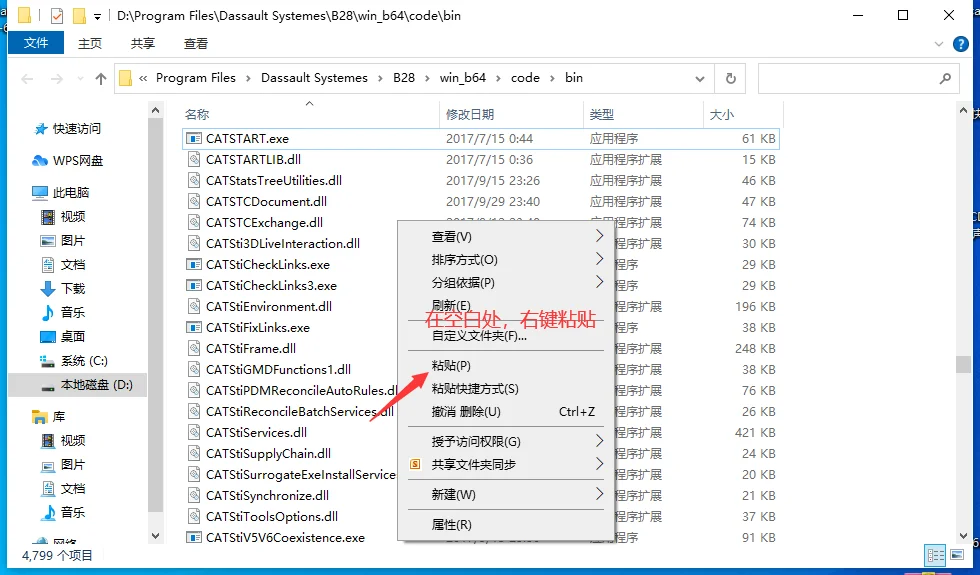Open address bar history dropdown
The height and width of the screenshot is (575, 980).
pyautogui.click(x=700, y=79)
